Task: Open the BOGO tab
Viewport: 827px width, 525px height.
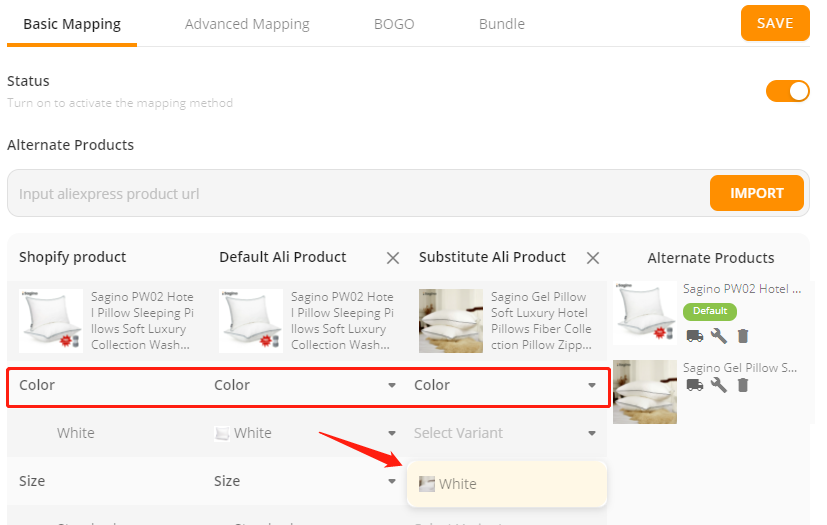Action: [394, 24]
